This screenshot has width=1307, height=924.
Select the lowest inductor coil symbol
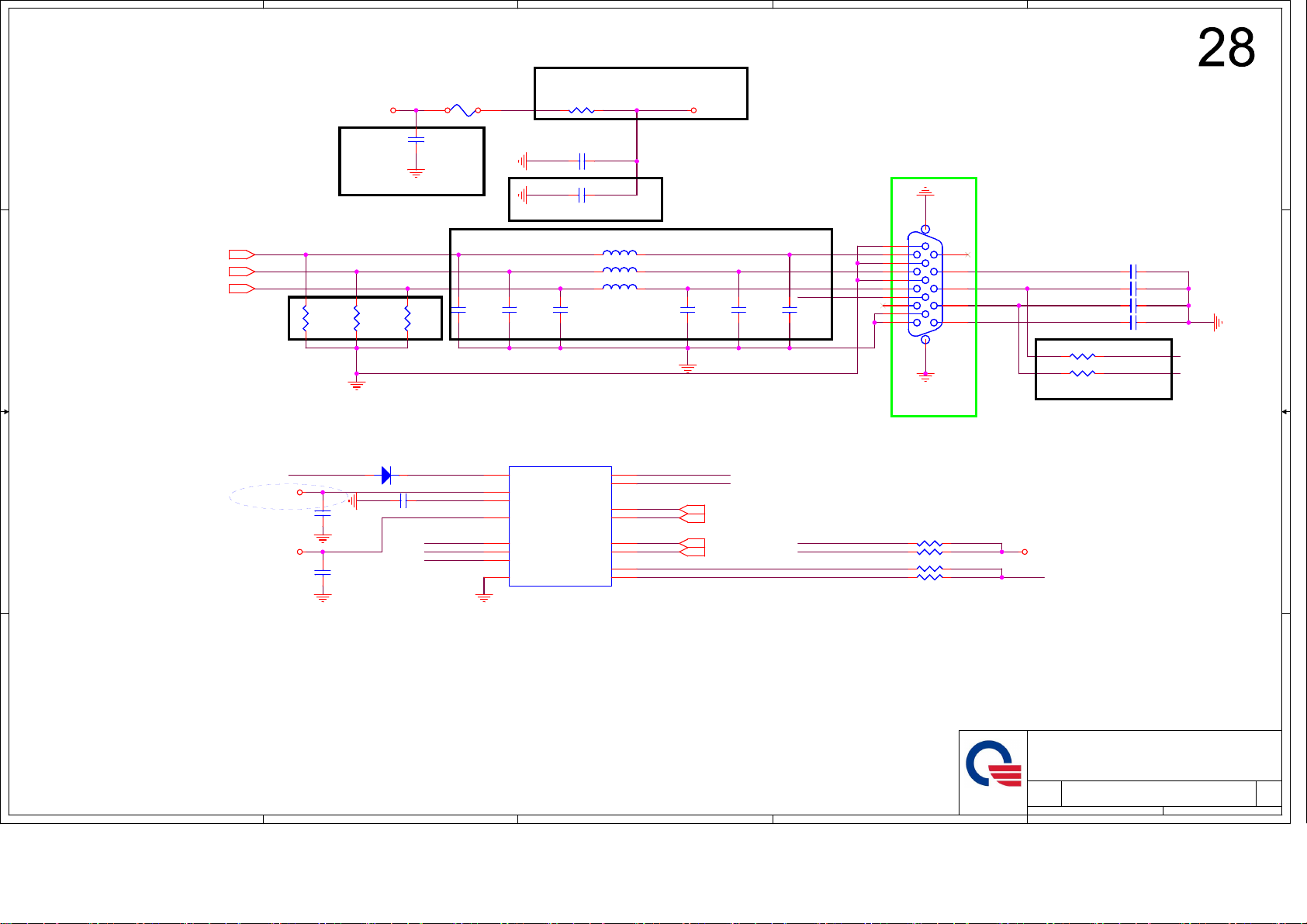point(620,287)
